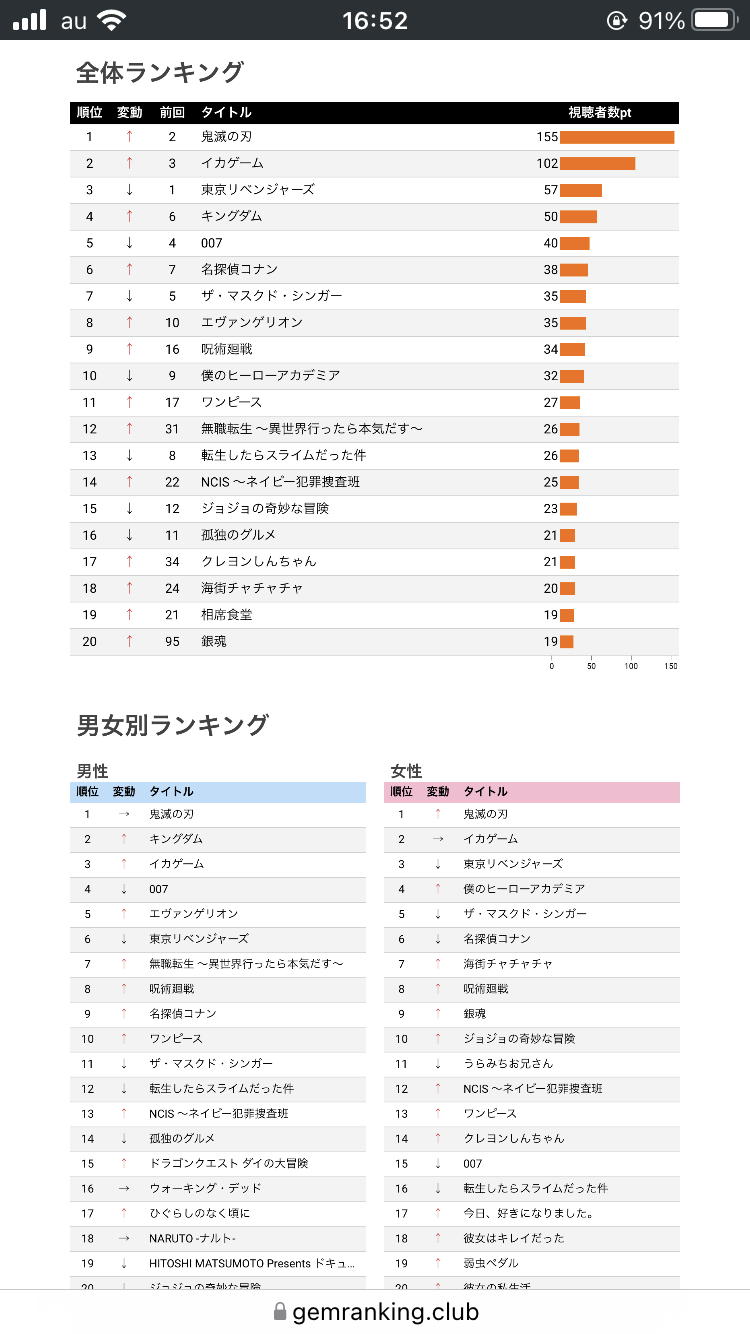Click the 変動 header in the male table
750x1334 pixels.
tap(124, 791)
